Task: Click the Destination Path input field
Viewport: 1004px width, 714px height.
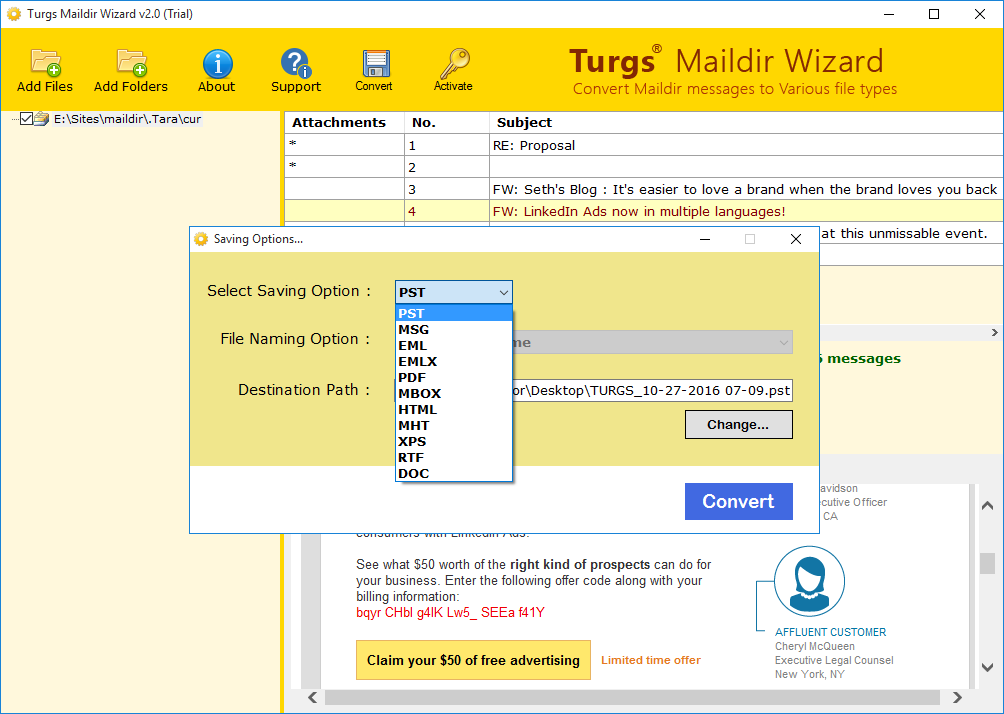Action: [652, 390]
